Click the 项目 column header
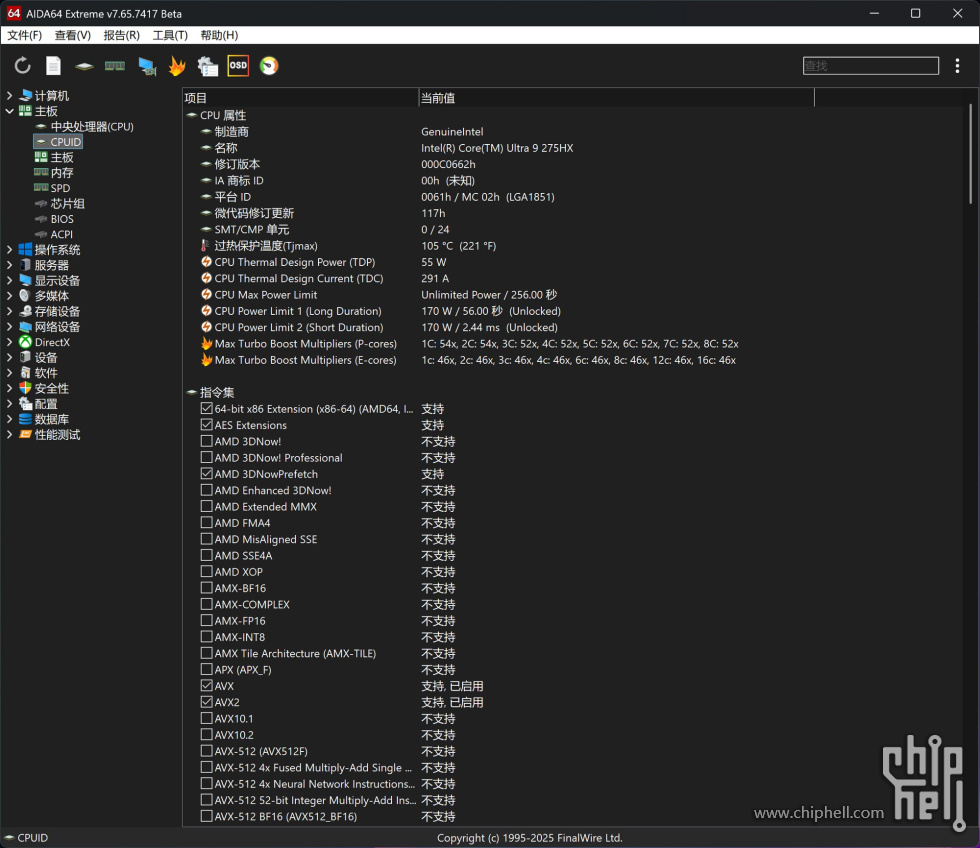Viewport: 980px width, 848px height. pyautogui.click(x=301, y=98)
